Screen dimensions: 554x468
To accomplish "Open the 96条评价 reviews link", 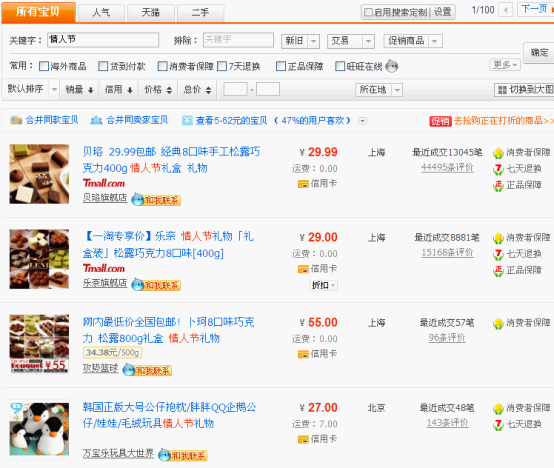I will 447,338.
